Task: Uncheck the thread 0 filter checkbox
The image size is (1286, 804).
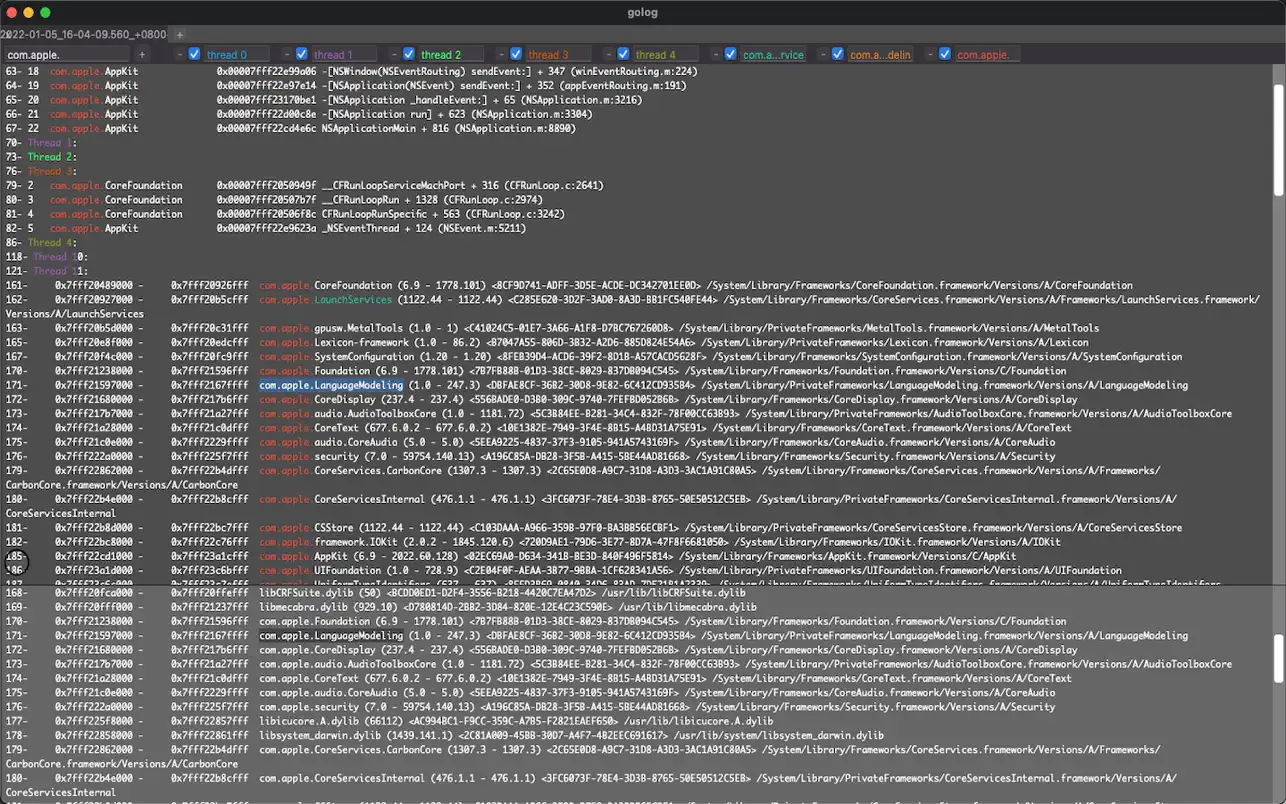Action: tap(195, 54)
